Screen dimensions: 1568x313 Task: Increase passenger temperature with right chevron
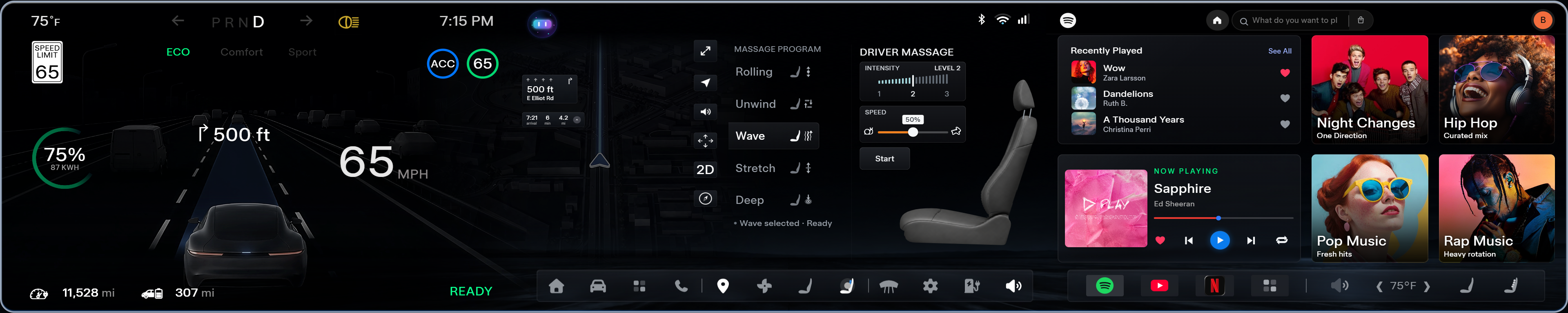pyautogui.click(x=1426, y=286)
